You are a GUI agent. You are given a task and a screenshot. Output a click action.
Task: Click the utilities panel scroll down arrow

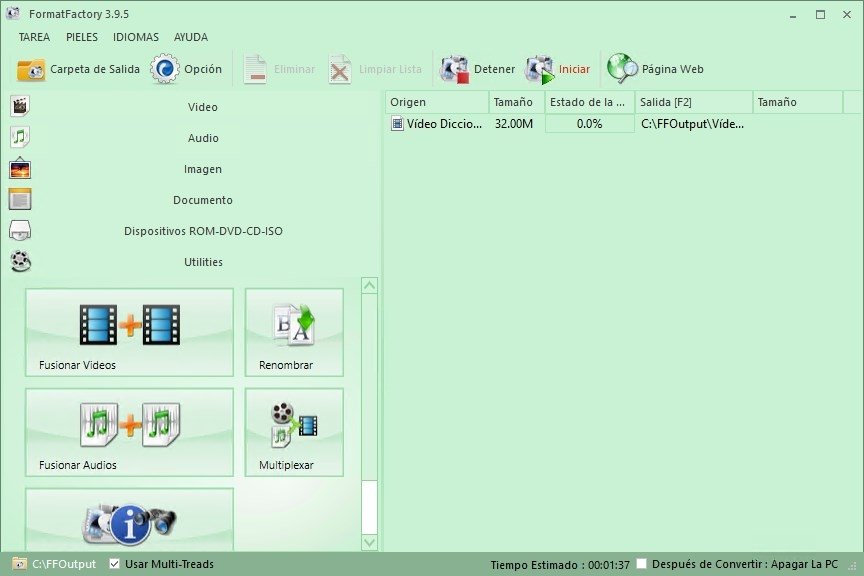pos(370,543)
